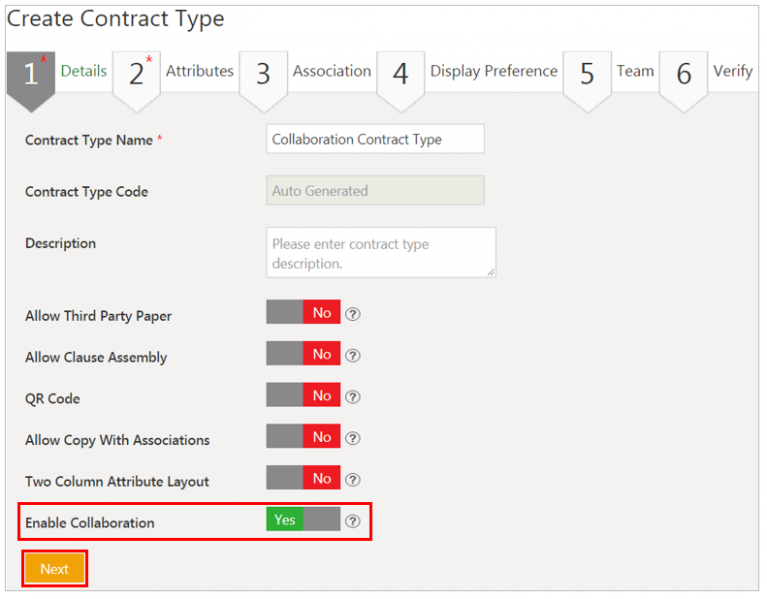This screenshot has height=599, width=767.
Task: Open the QR Code help tooltip icon
Action: click(x=352, y=397)
